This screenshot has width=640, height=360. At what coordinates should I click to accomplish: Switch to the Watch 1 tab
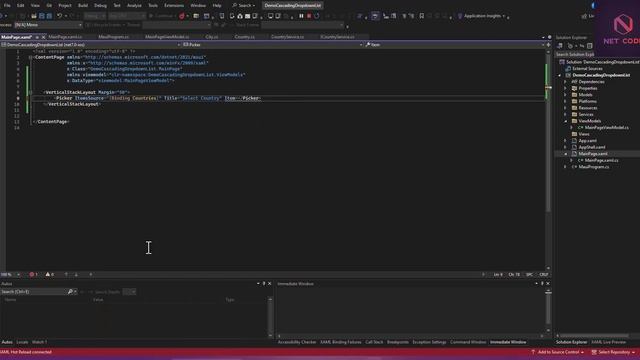point(39,342)
